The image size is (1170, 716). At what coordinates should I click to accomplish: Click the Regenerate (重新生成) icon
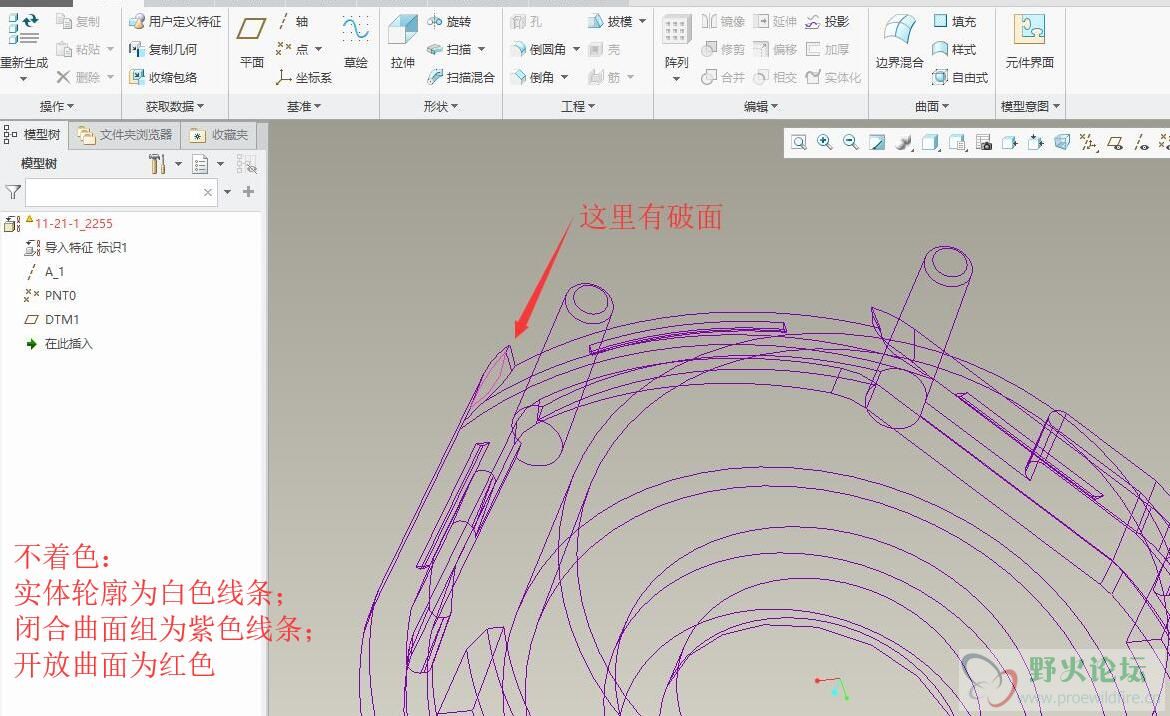click(24, 28)
